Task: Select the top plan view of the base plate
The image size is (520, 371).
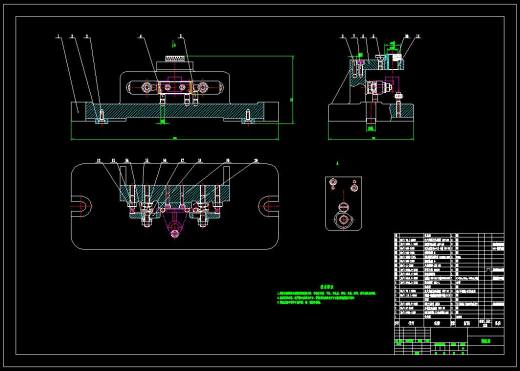Action: point(175,206)
